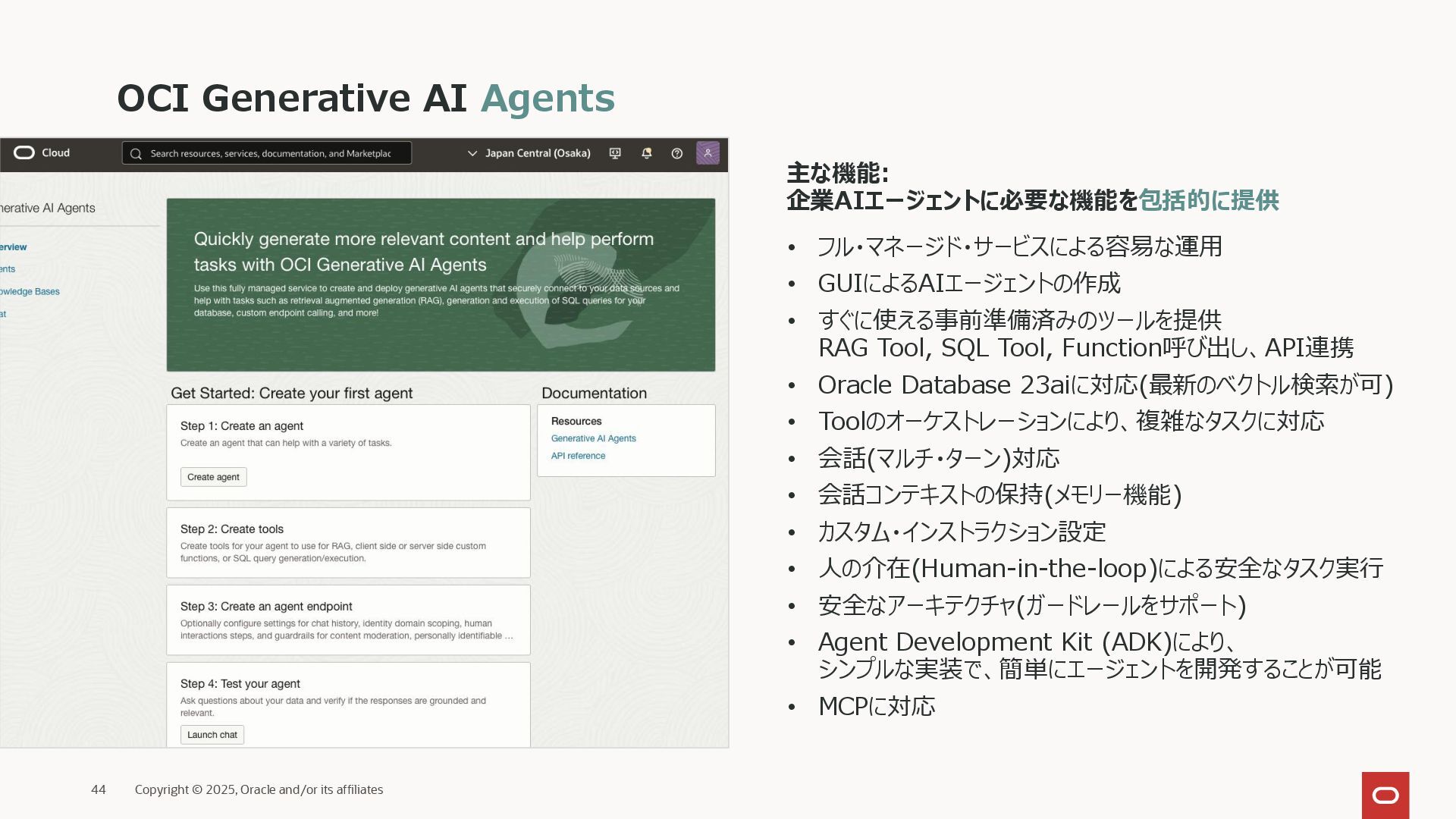
Task: Select the Step 2: Create tools card
Action: (348, 543)
